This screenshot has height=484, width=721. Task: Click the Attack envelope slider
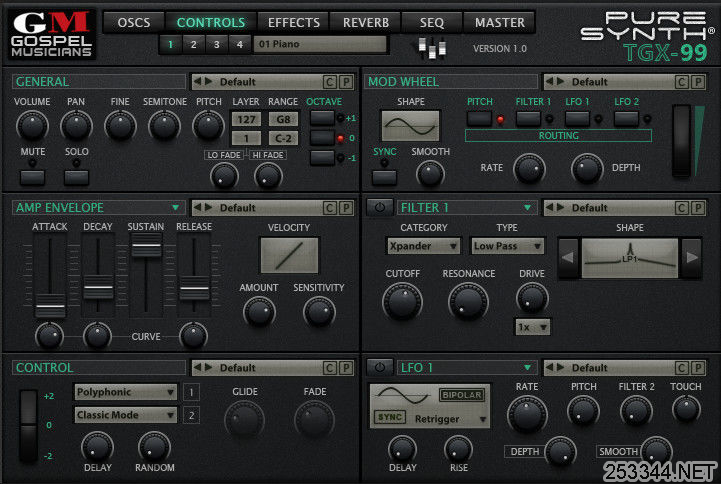[x=50, y=306]
